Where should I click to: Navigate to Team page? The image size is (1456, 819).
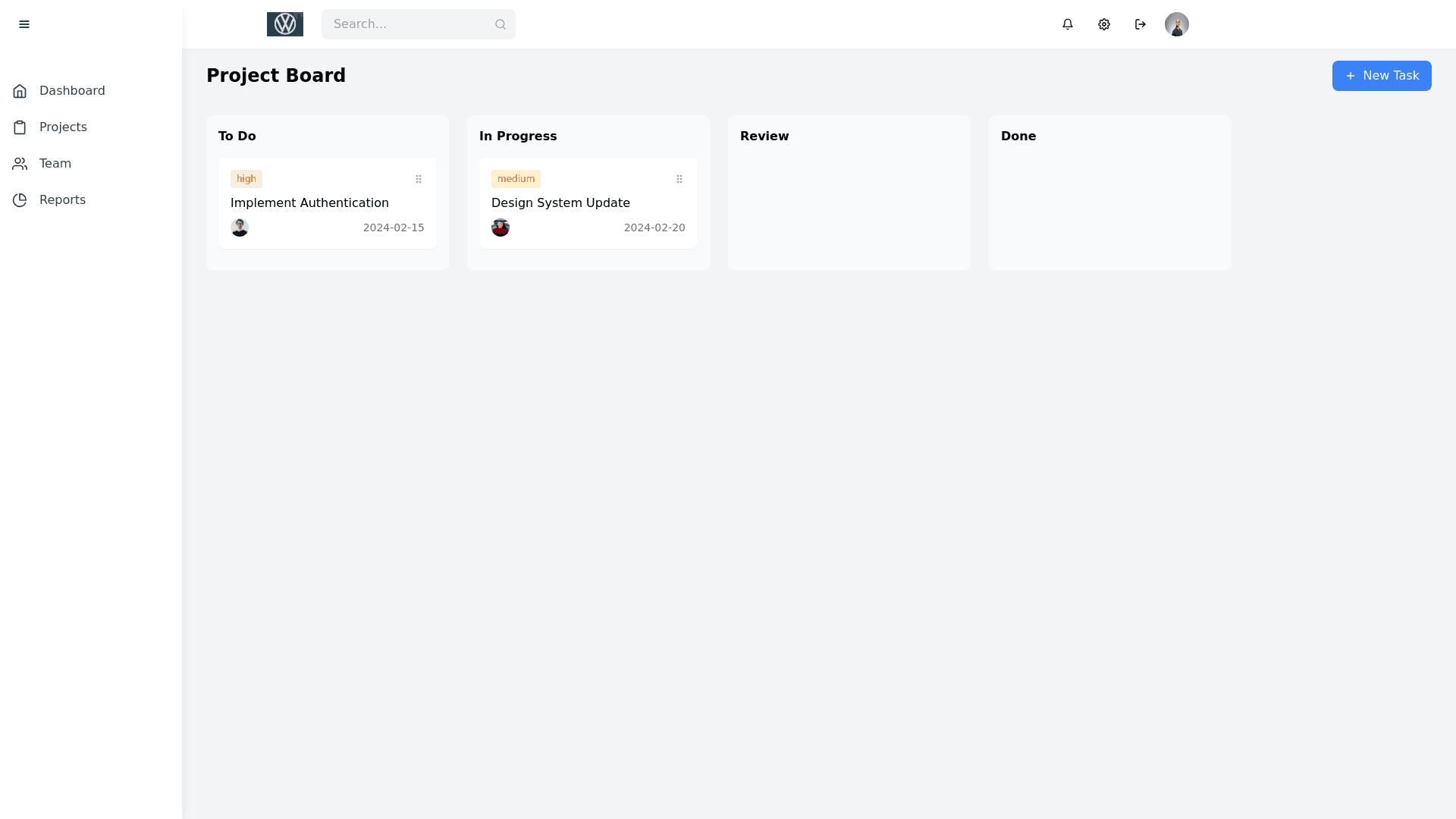55,164
